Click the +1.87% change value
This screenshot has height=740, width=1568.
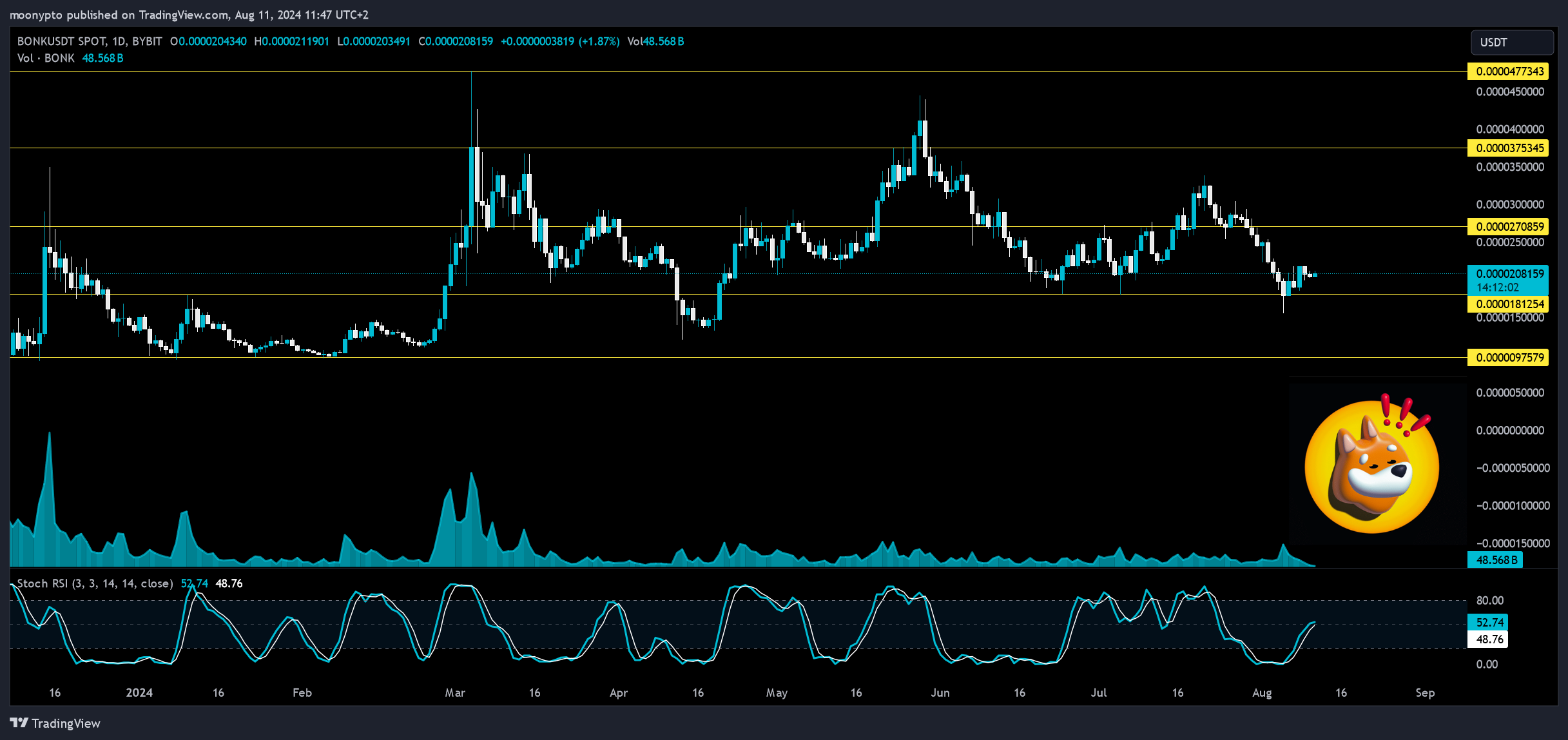(x=599, y=41)
